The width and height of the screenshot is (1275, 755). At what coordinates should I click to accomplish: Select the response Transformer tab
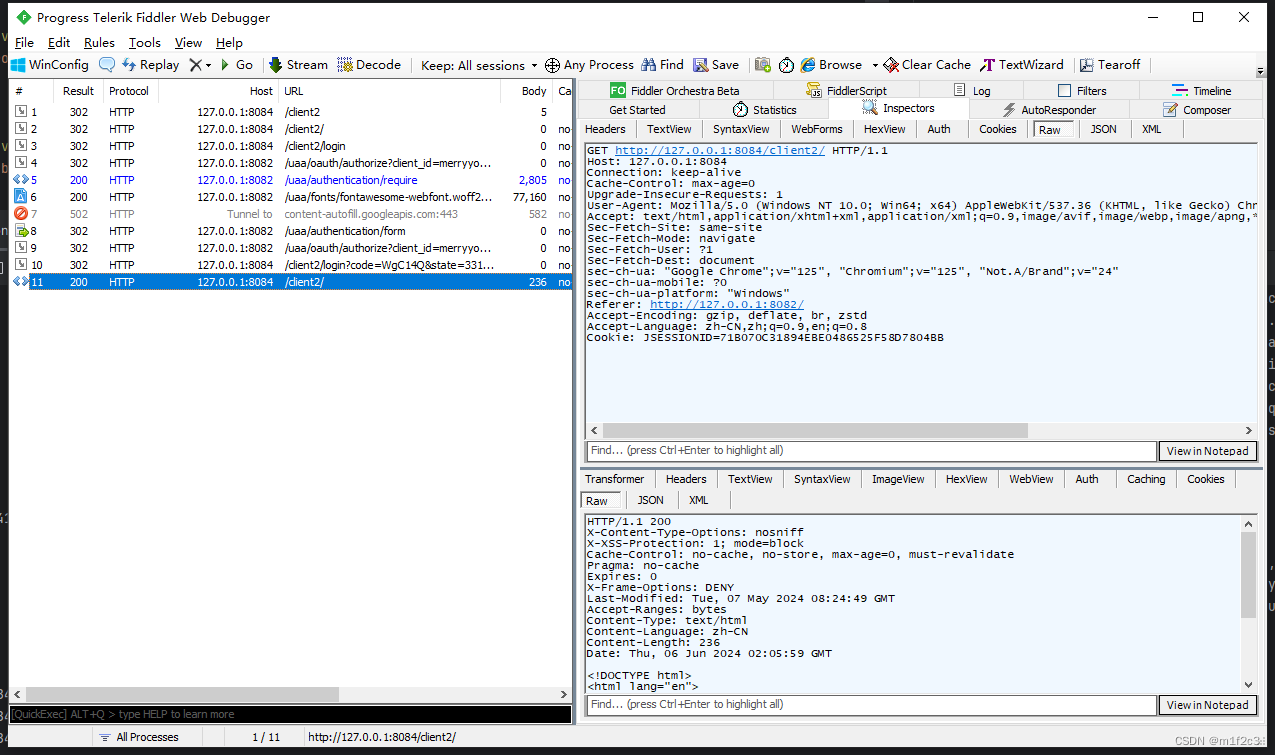(615, 479)
